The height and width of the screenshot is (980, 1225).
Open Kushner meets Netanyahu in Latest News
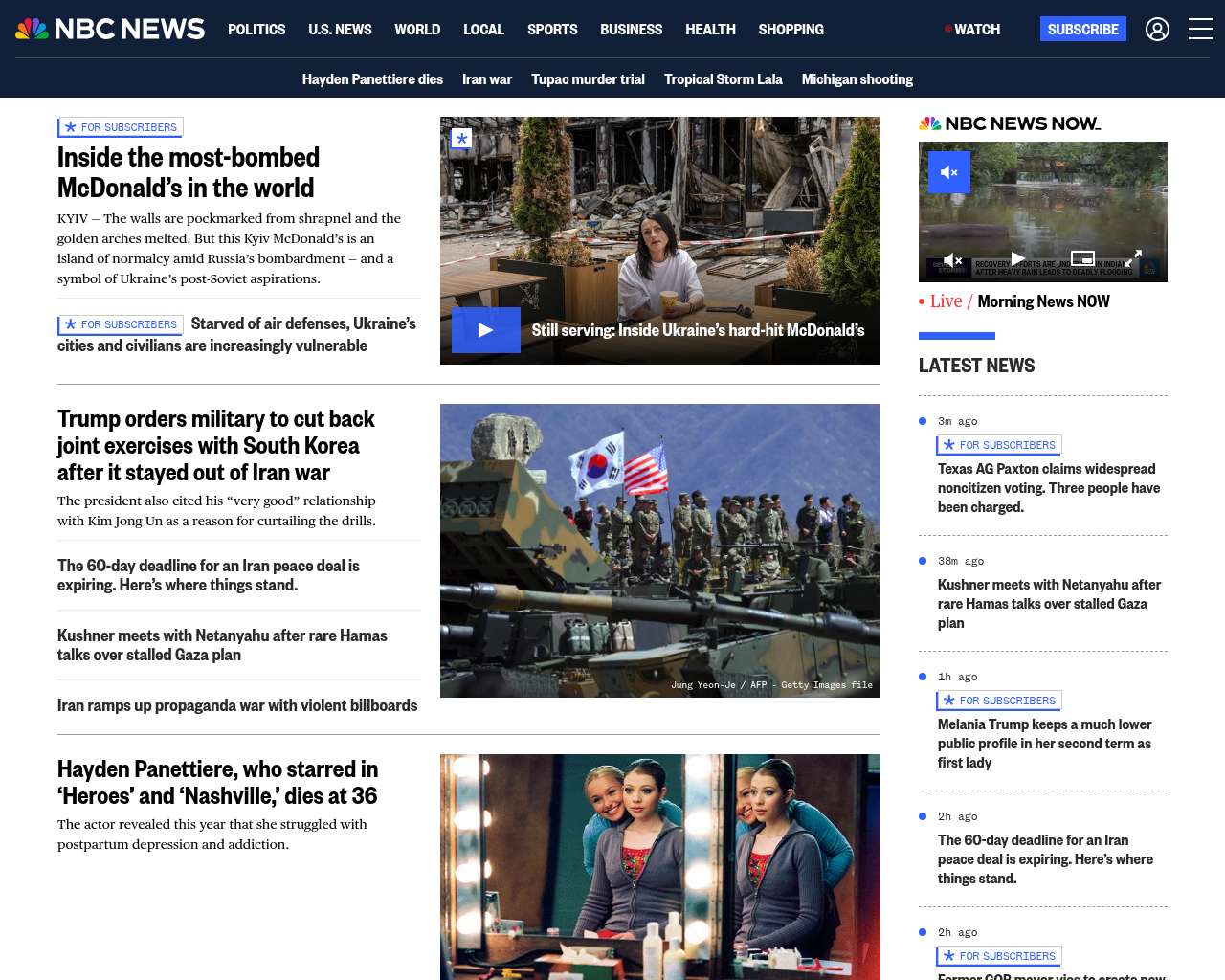coord(1049,604)
